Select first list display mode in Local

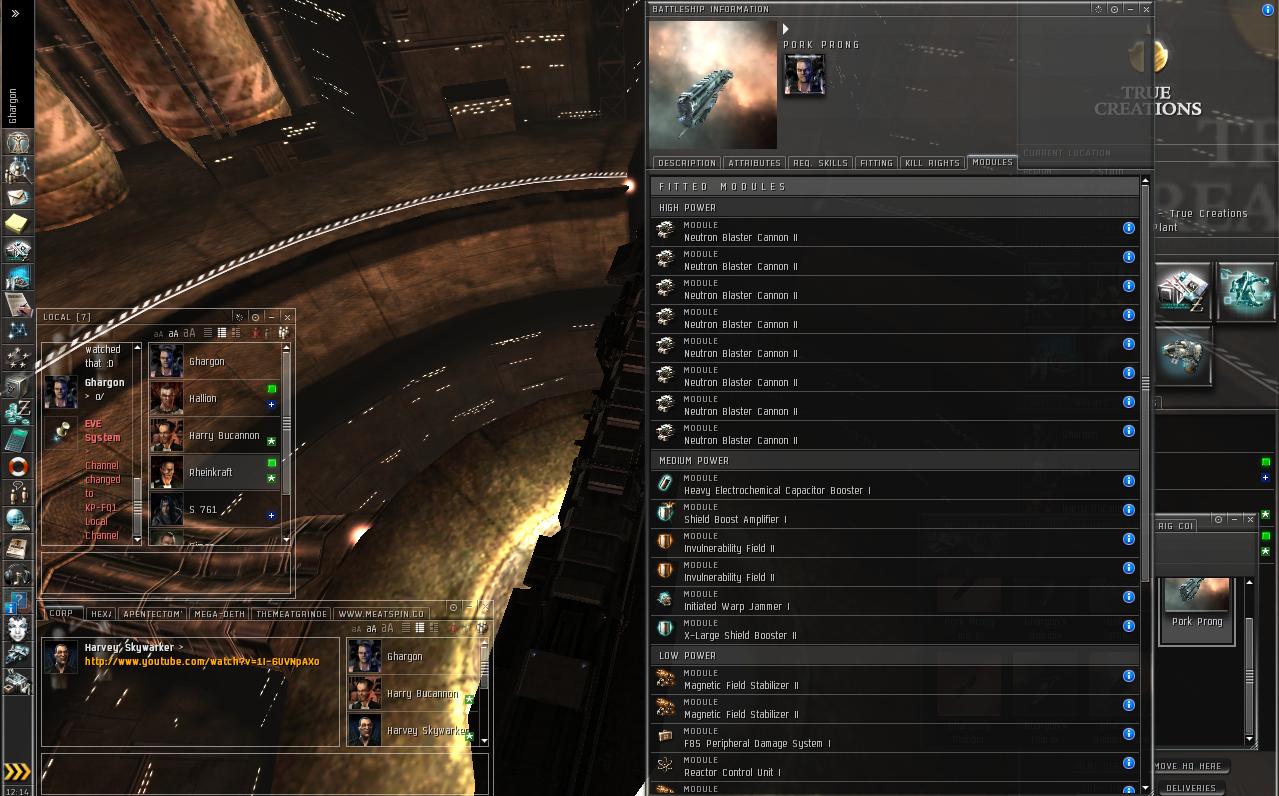208,334
